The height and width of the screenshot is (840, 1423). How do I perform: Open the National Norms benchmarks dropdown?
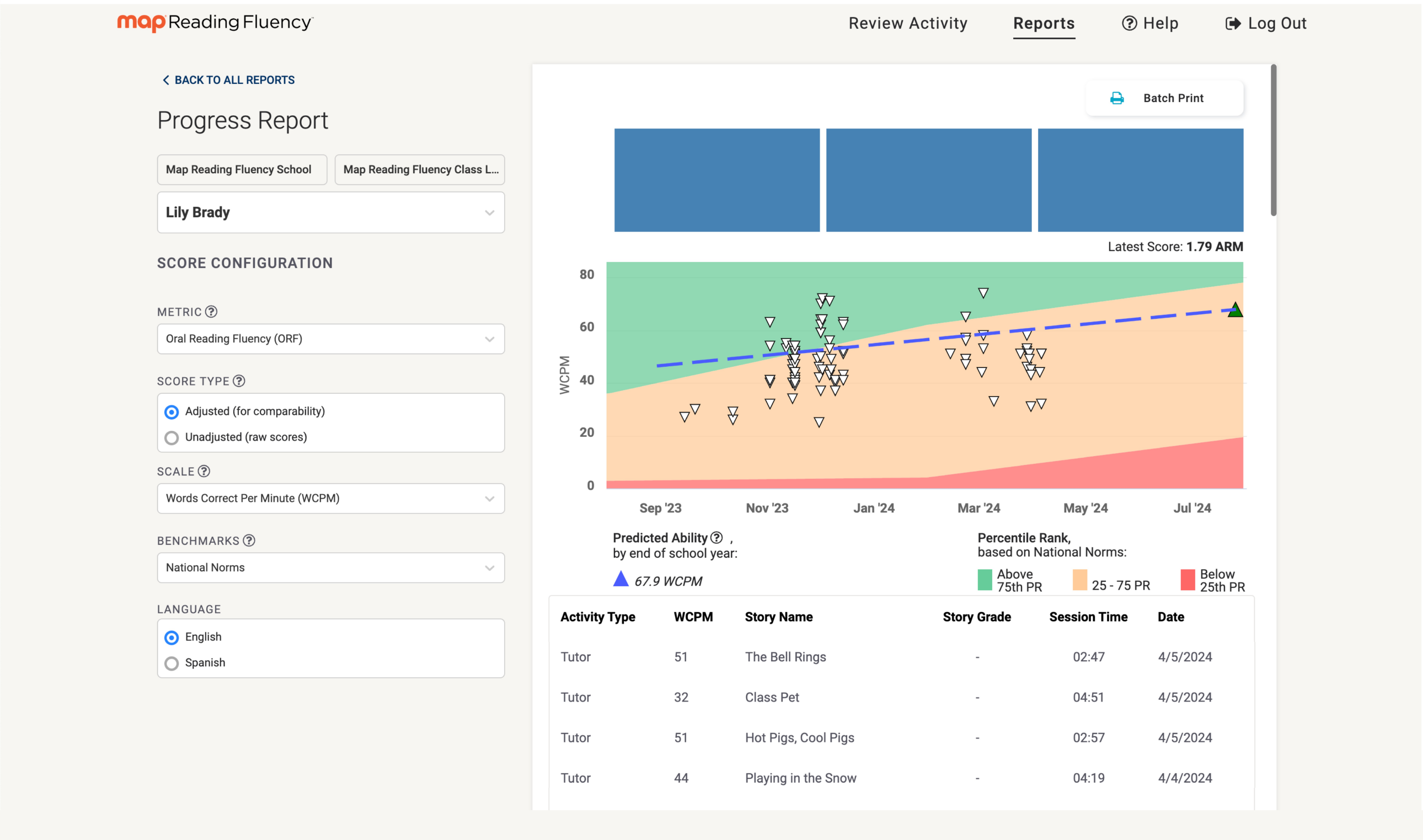(330, 567)
